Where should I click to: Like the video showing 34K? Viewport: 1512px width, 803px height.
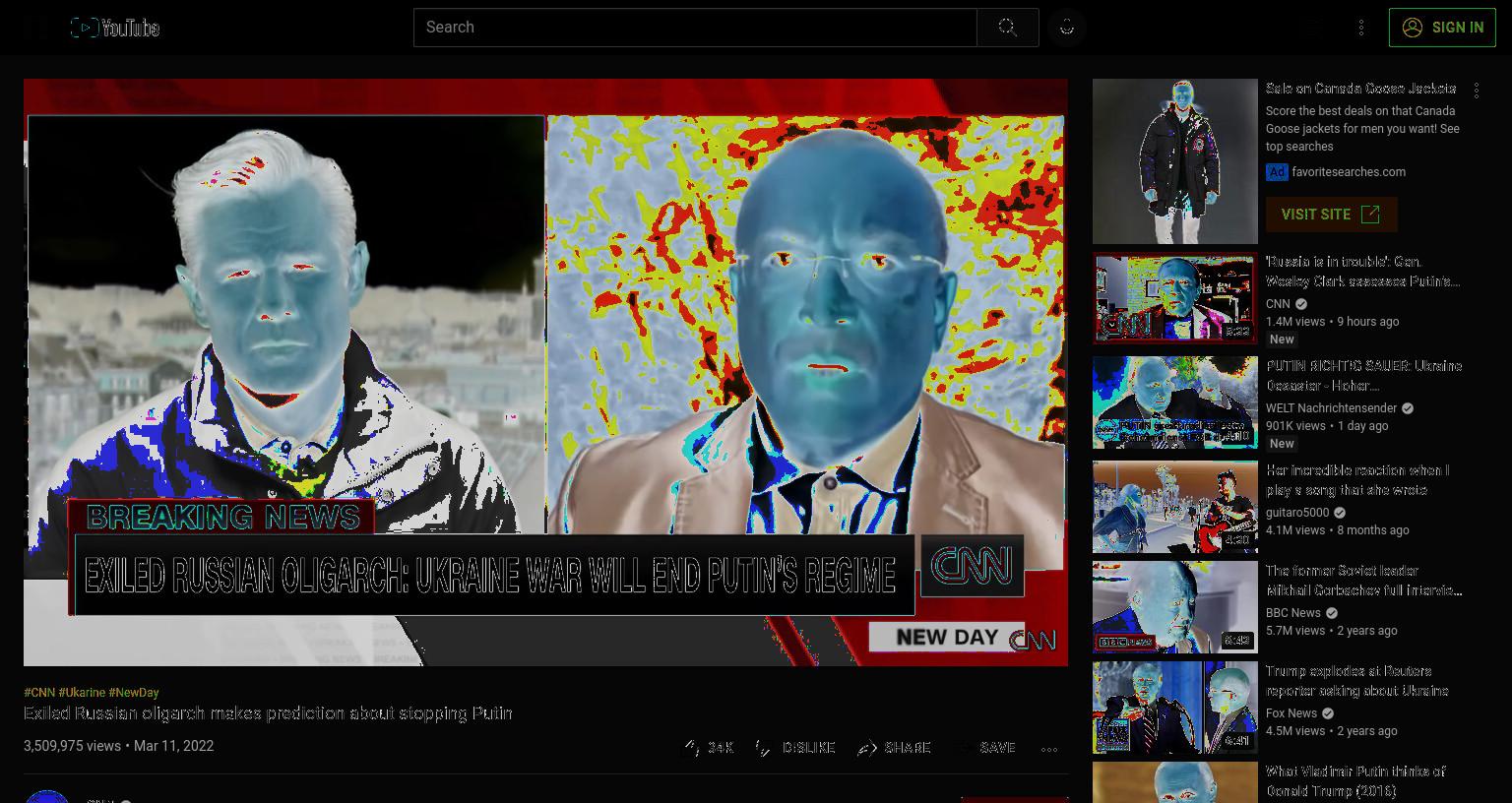709,748
